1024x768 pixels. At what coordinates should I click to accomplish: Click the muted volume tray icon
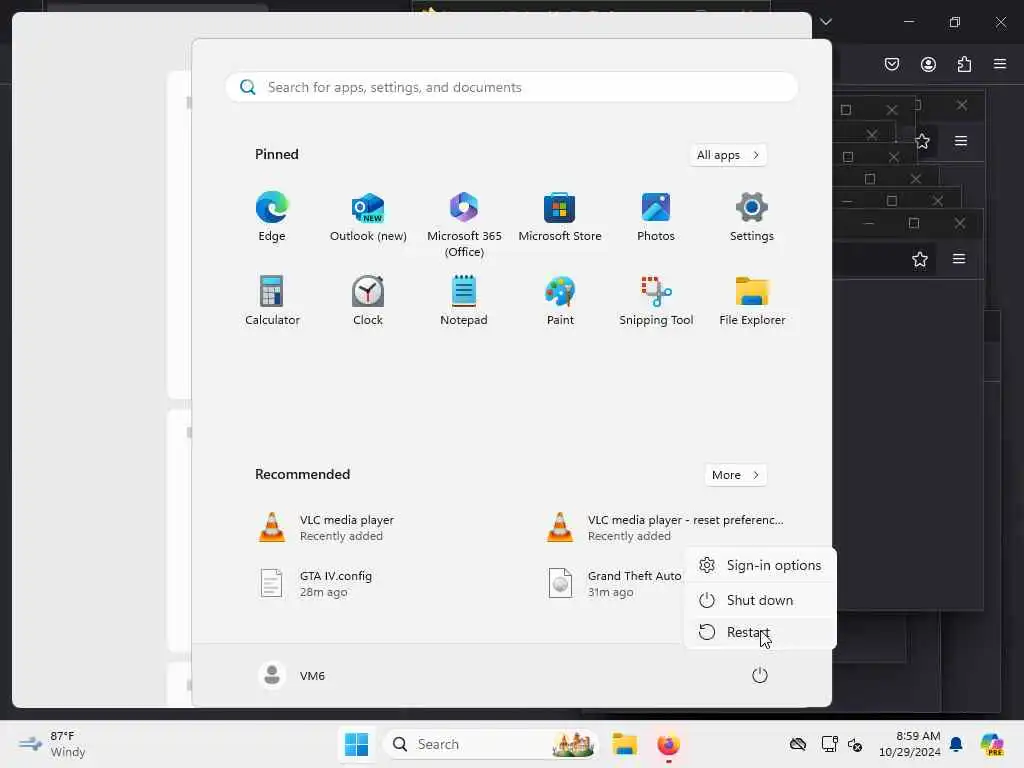855,744
